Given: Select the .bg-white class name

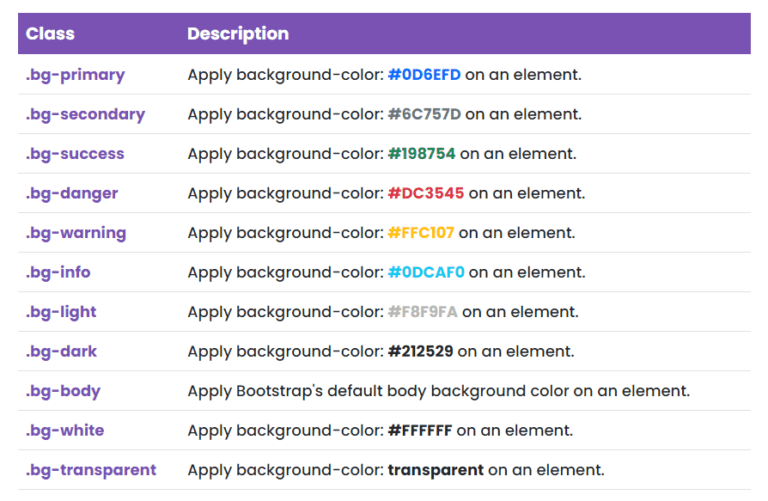Looking at the screenshot, I should pos(65,430).
